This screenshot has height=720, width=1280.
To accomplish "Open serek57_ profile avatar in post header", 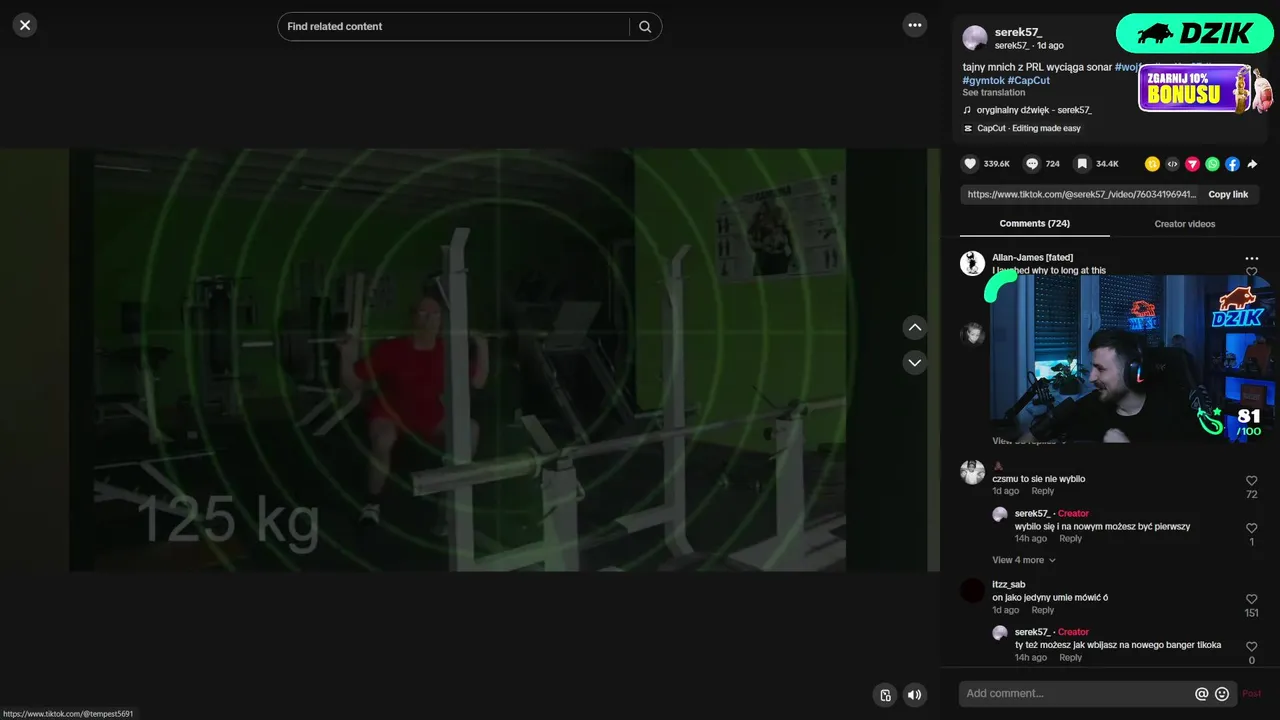I will (x=975, y=38).
